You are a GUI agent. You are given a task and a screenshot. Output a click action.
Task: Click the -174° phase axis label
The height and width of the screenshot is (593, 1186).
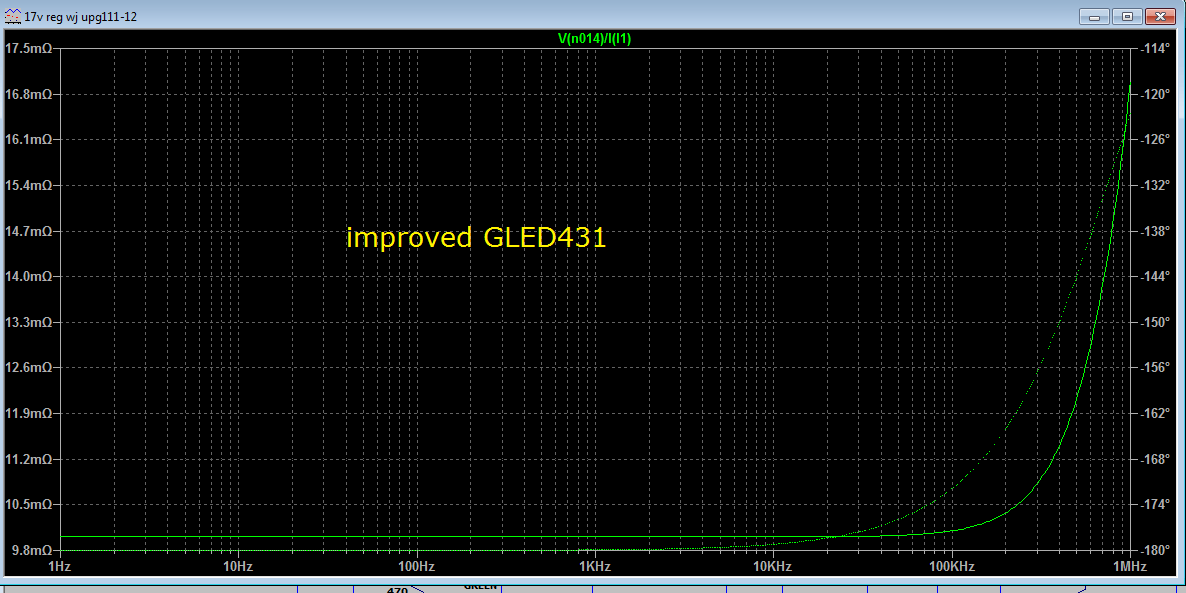tap(1154, 505)
